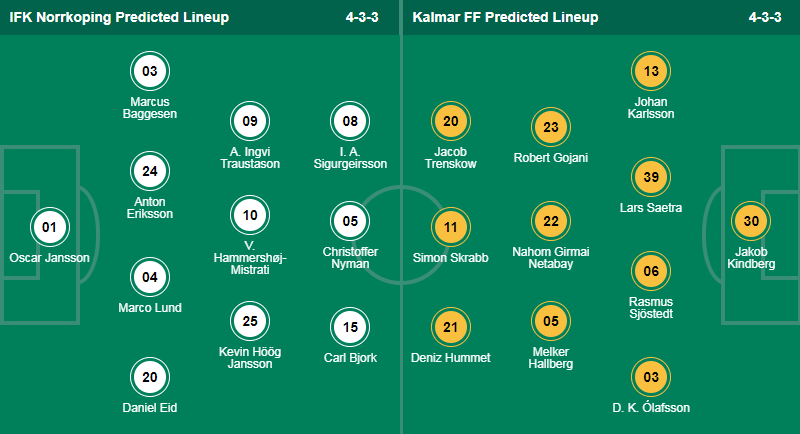Click I. A. Sigurgeirsson's number 08 badge
800x434 pixels.
(349, 121)
